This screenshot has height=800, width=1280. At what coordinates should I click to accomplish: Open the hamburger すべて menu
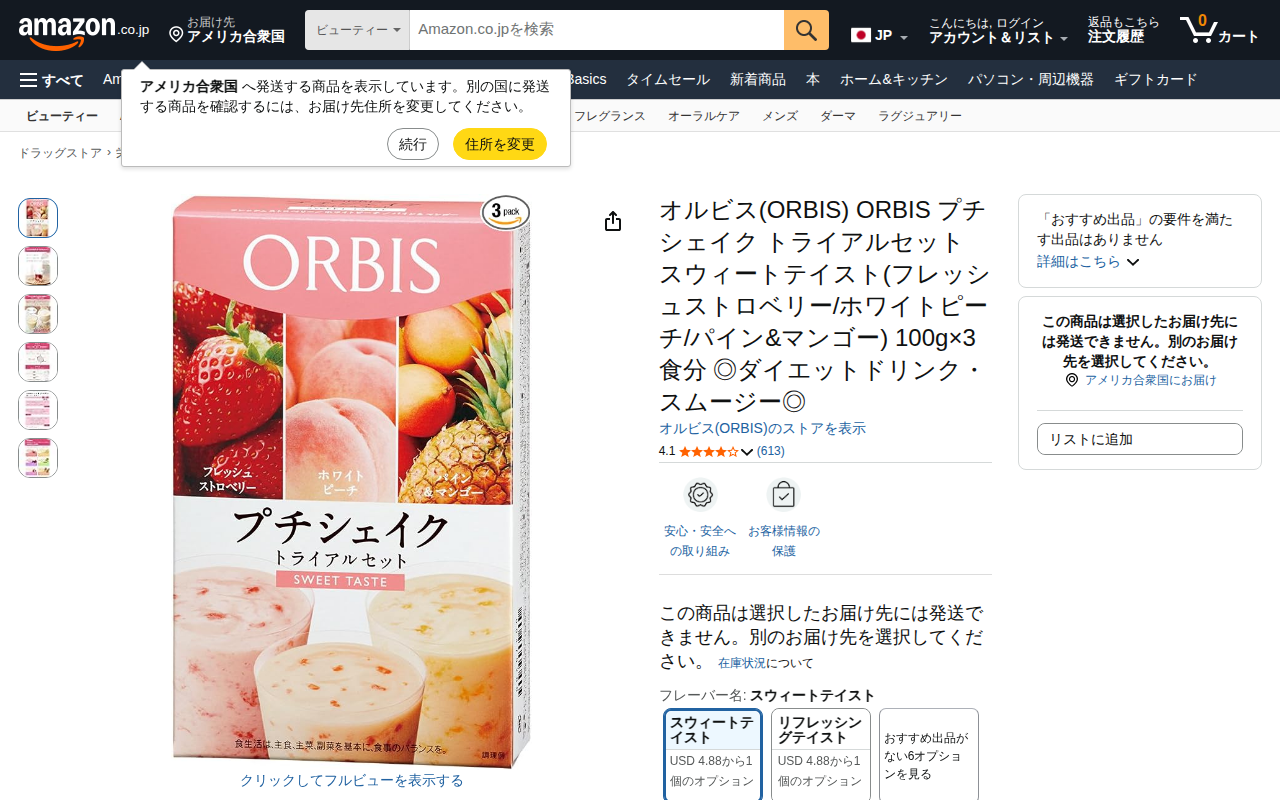click(x=52, y=80)
